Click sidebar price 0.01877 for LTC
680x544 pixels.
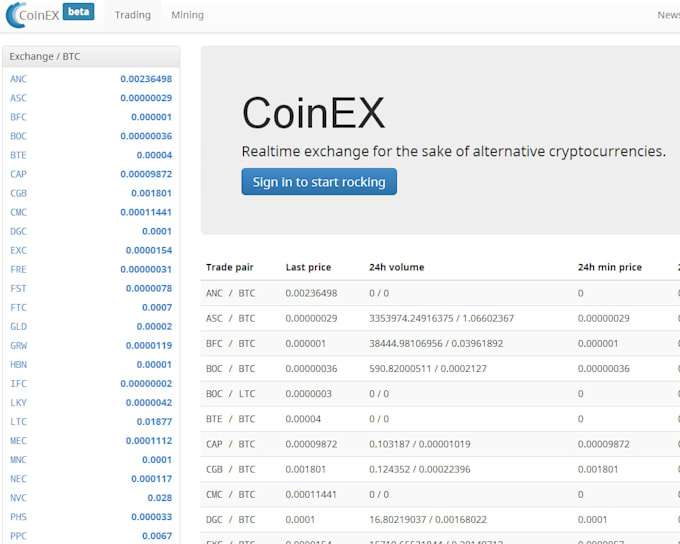click(154, 422)
